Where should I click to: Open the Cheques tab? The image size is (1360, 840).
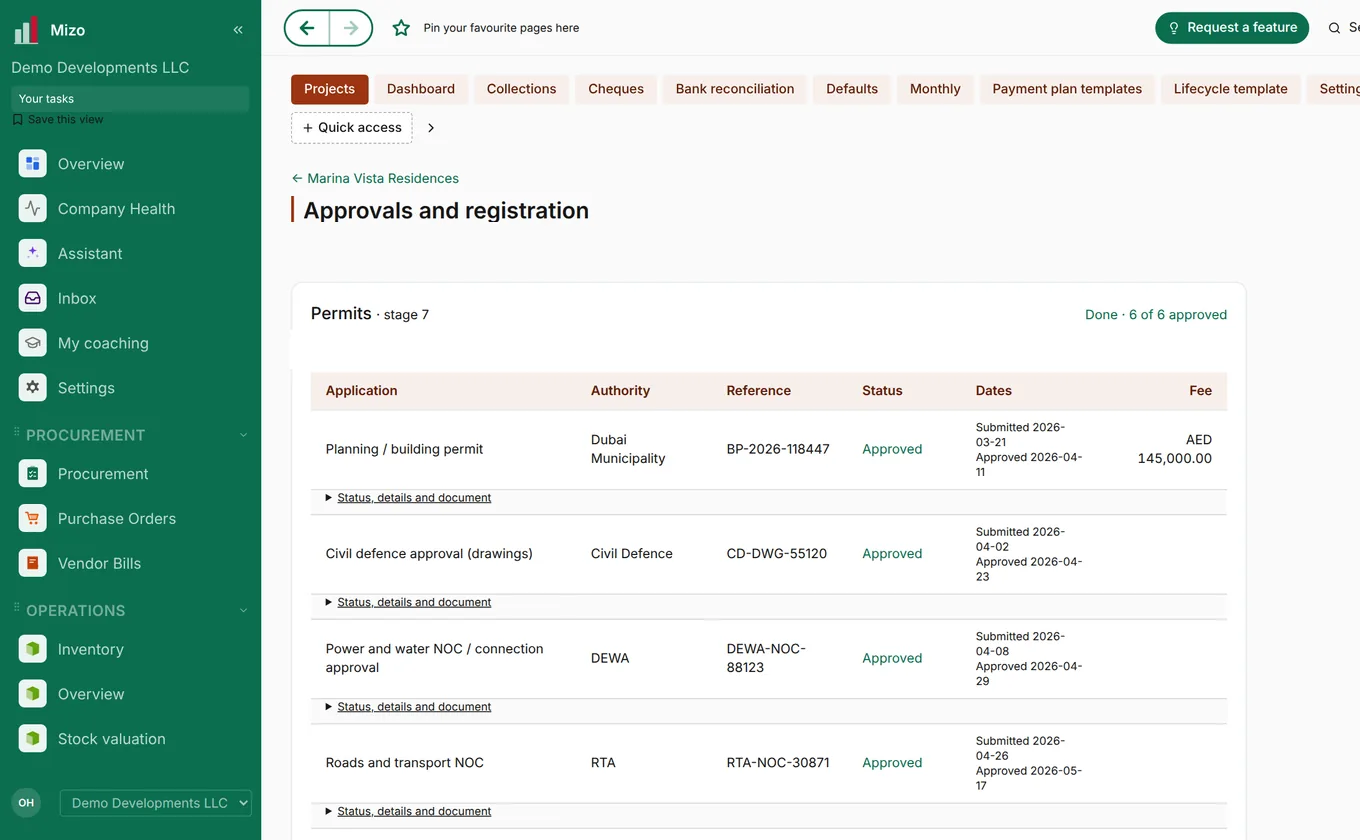[x=616, y=89]
